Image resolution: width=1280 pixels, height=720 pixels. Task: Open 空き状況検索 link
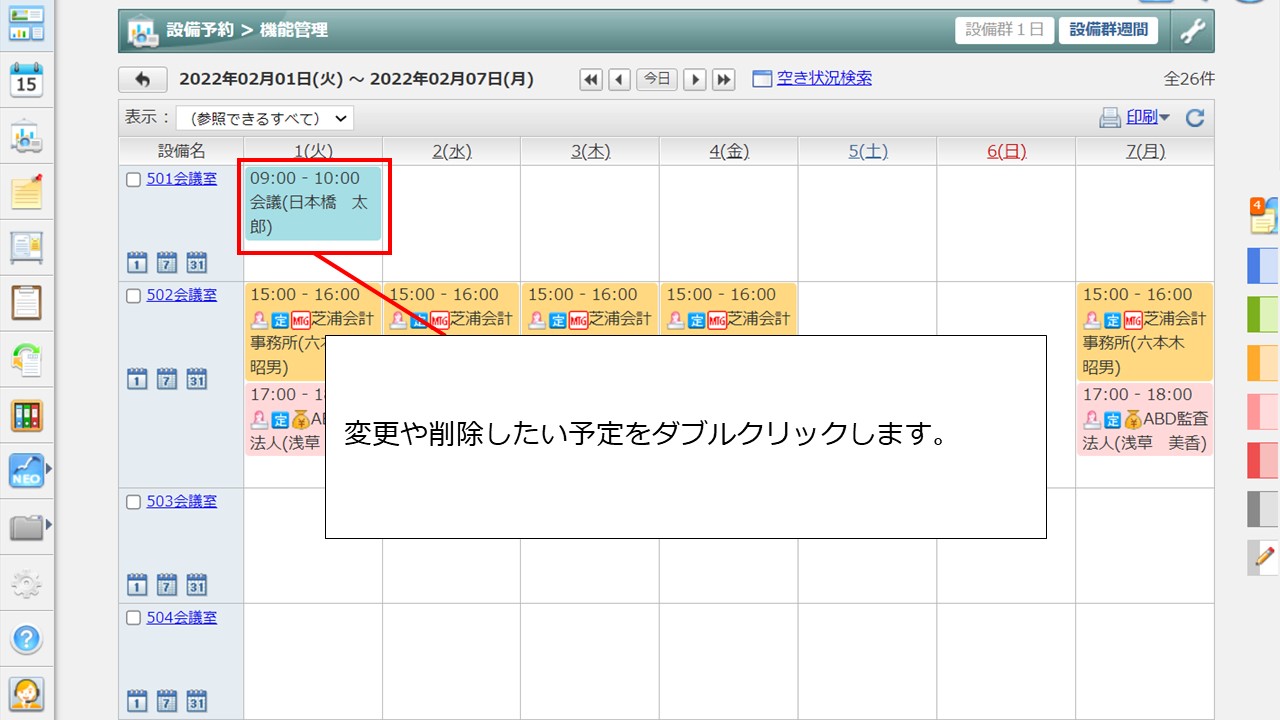823,78
